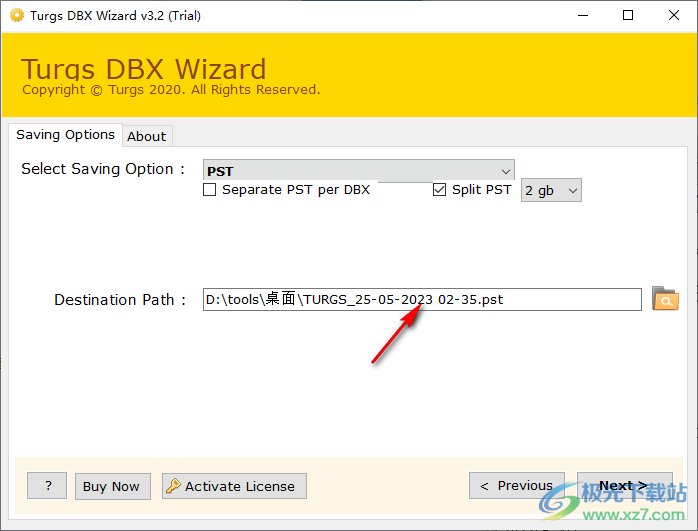
Task: Browse for destination folder icon
Action: click(665, 299)
